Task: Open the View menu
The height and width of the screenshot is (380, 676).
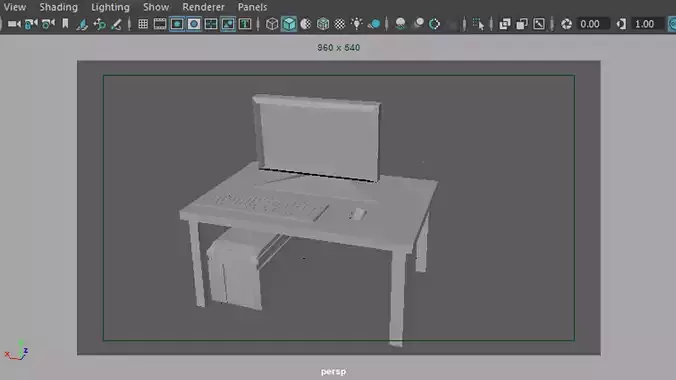Action: pos(15,7)
